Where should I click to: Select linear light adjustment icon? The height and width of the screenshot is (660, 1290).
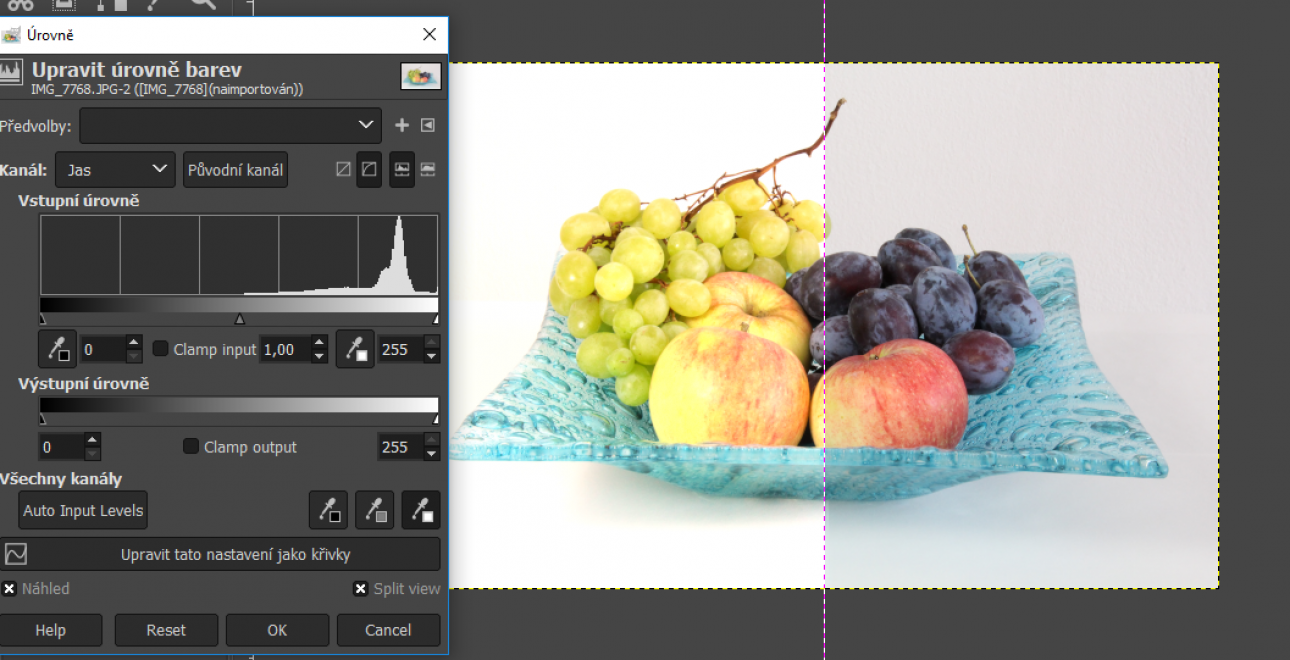click(402, 170)
